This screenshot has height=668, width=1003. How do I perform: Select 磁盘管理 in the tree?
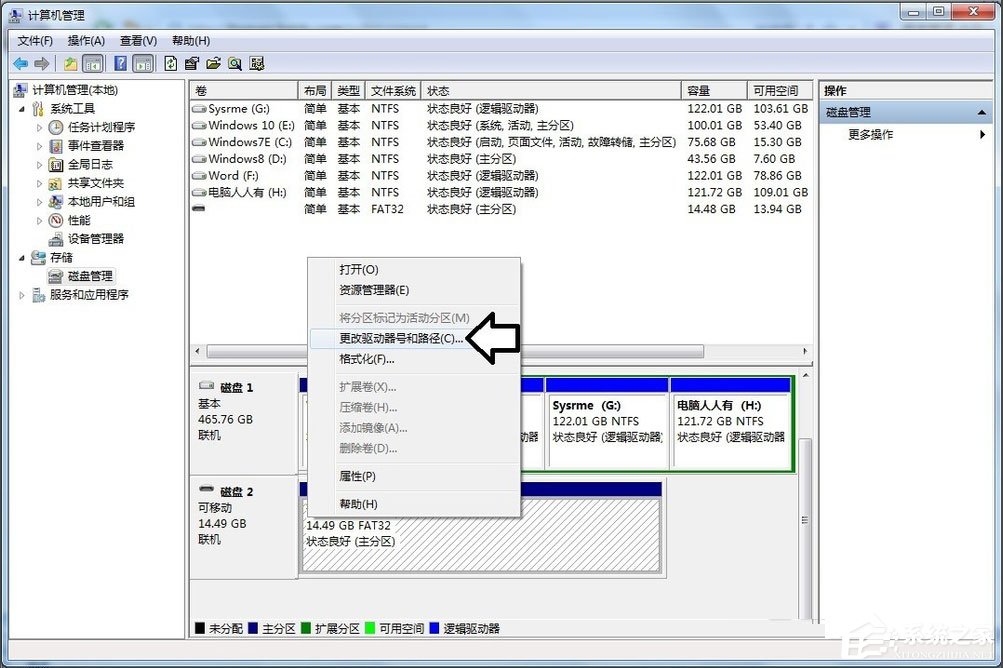coord(89,276)
